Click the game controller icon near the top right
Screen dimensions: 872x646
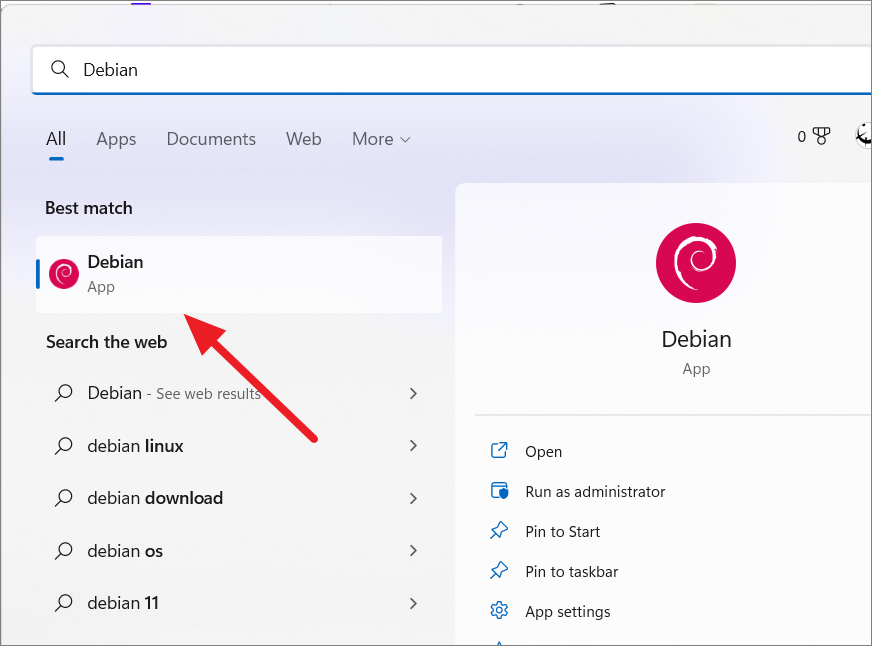(820, 136)
